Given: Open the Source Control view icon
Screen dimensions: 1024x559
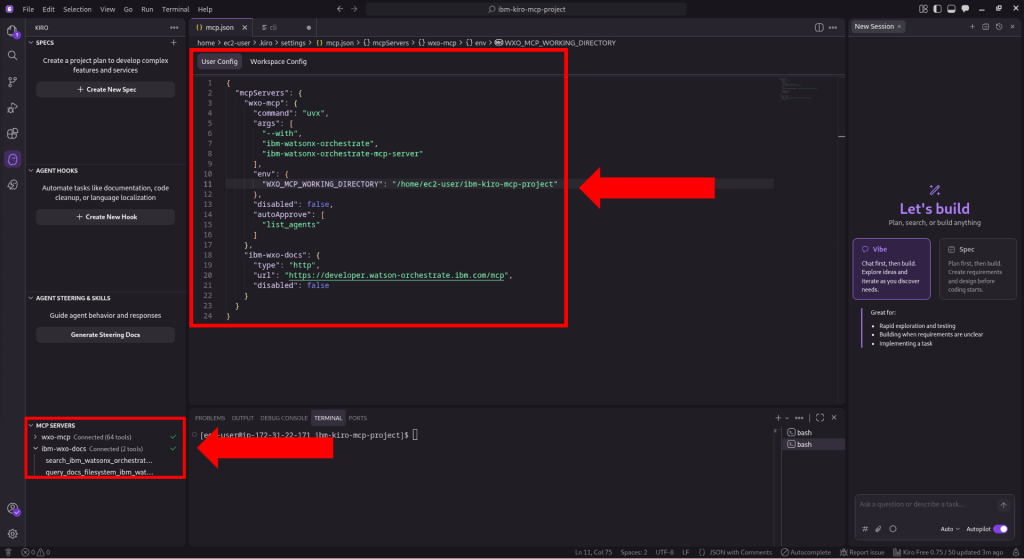Looking at the screenshot, I should (12, 82).
